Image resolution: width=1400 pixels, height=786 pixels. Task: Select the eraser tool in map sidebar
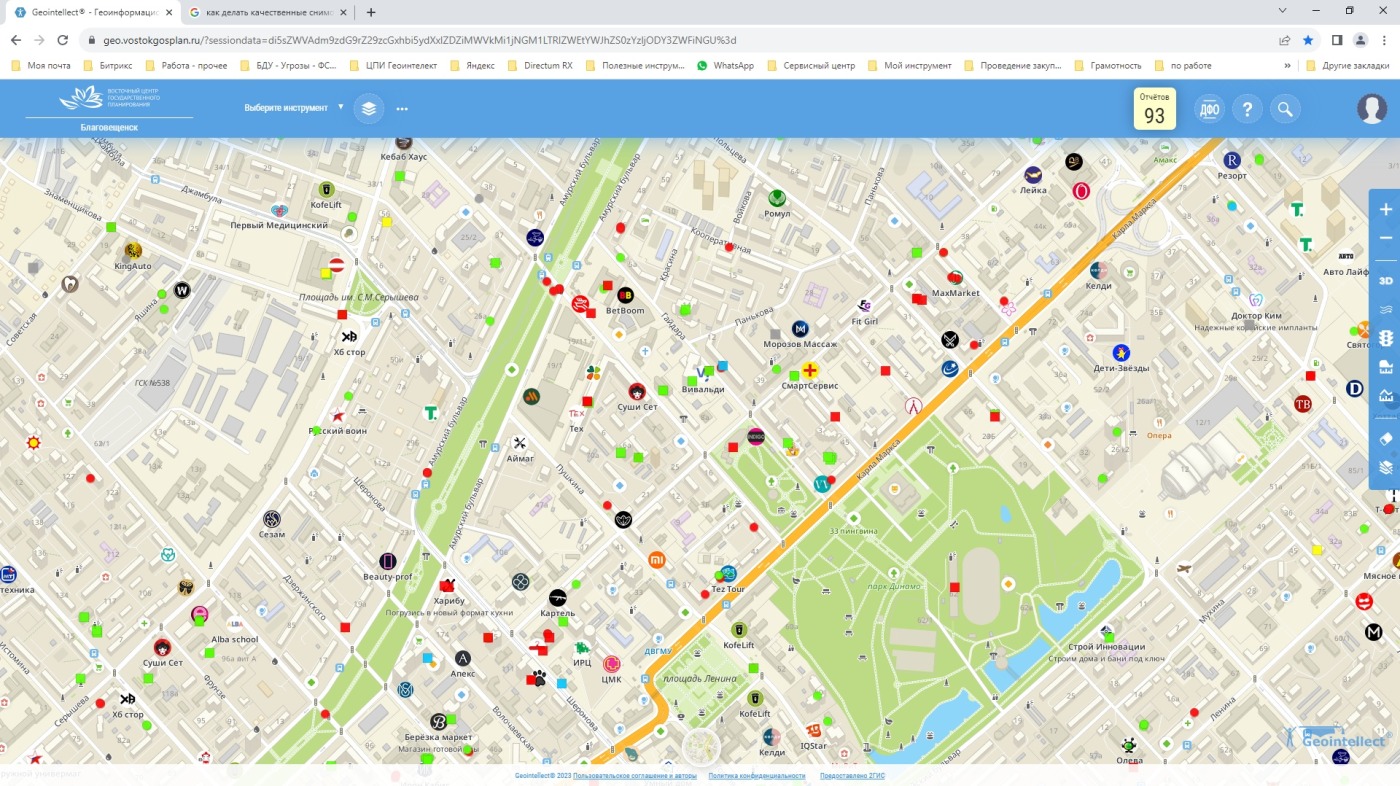click(x=1385, y=438)
